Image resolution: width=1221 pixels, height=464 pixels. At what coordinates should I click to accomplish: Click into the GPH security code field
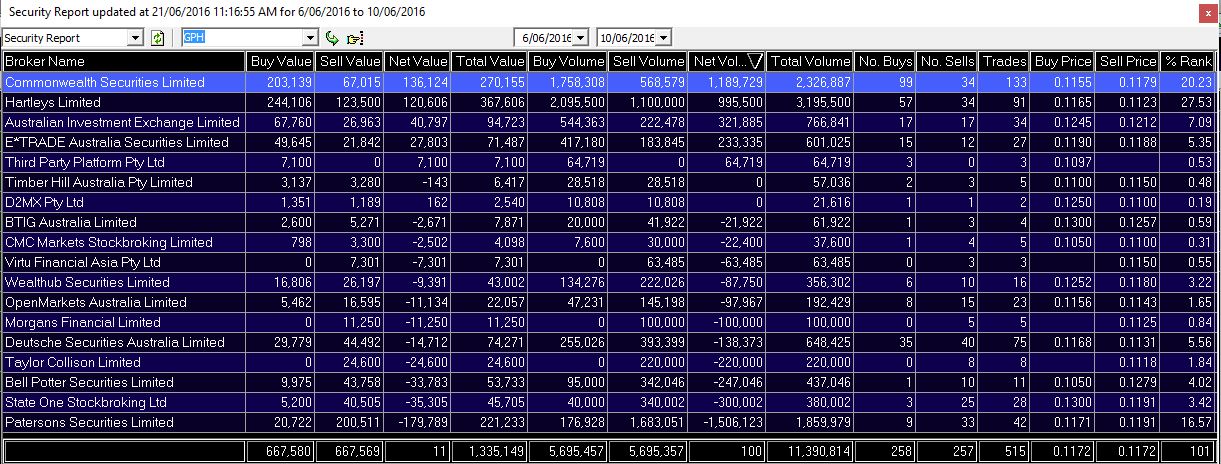(243, 38)
